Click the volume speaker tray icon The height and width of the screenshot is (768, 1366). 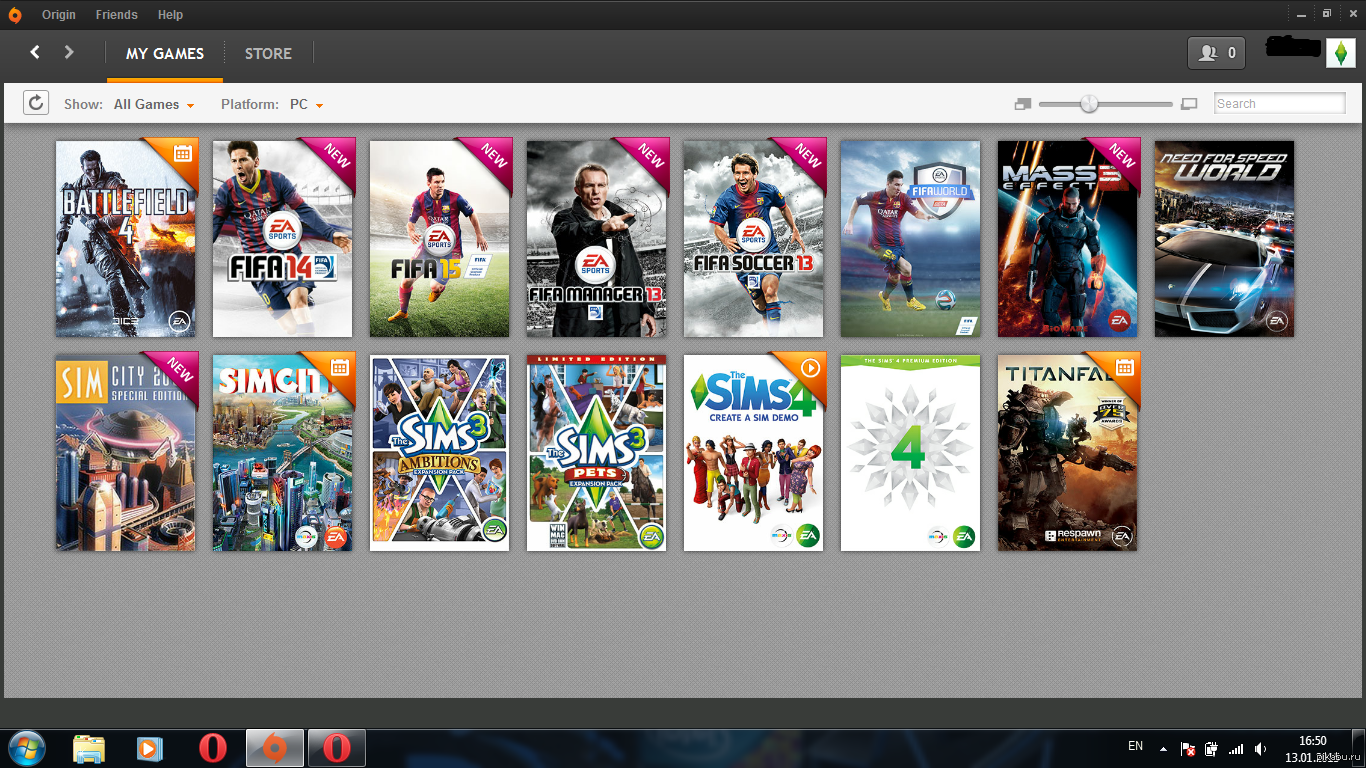point(1261,748)
